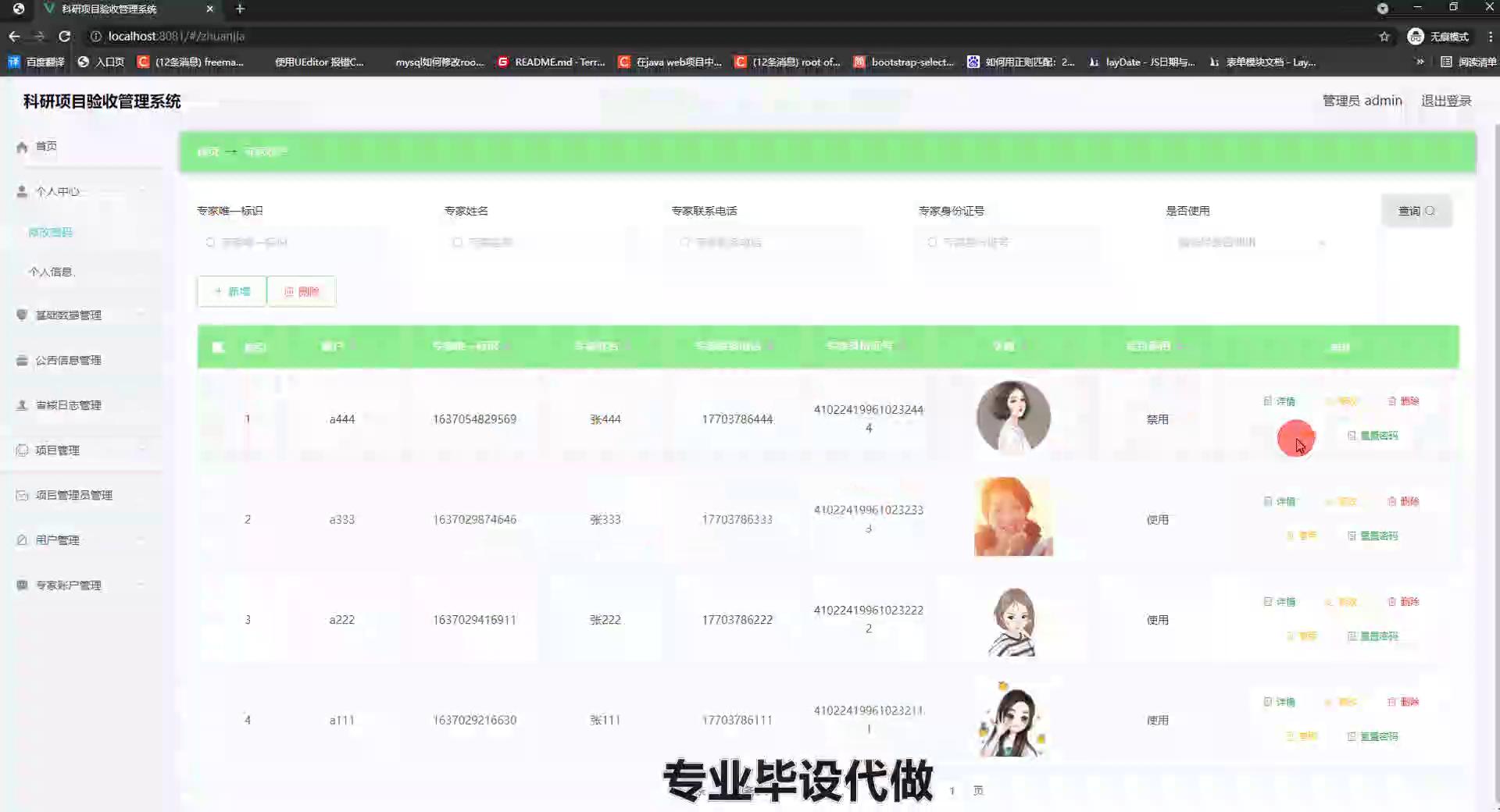This screenshot has width=1500, height=812.
Task: Click 重置密码 for expert a222
Action: [1373, 636]
